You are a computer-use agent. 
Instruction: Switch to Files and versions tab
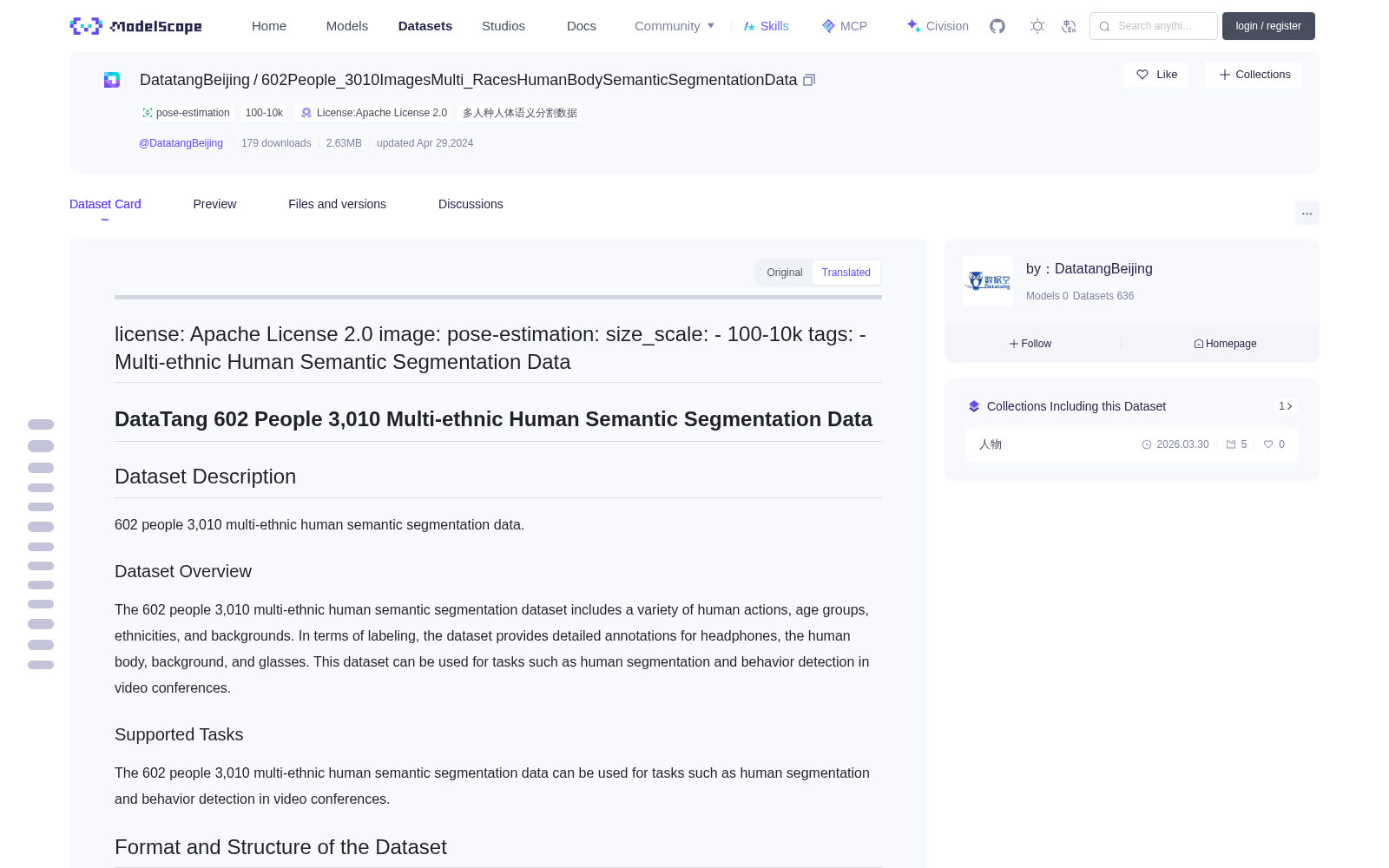(x=337, y=204)
